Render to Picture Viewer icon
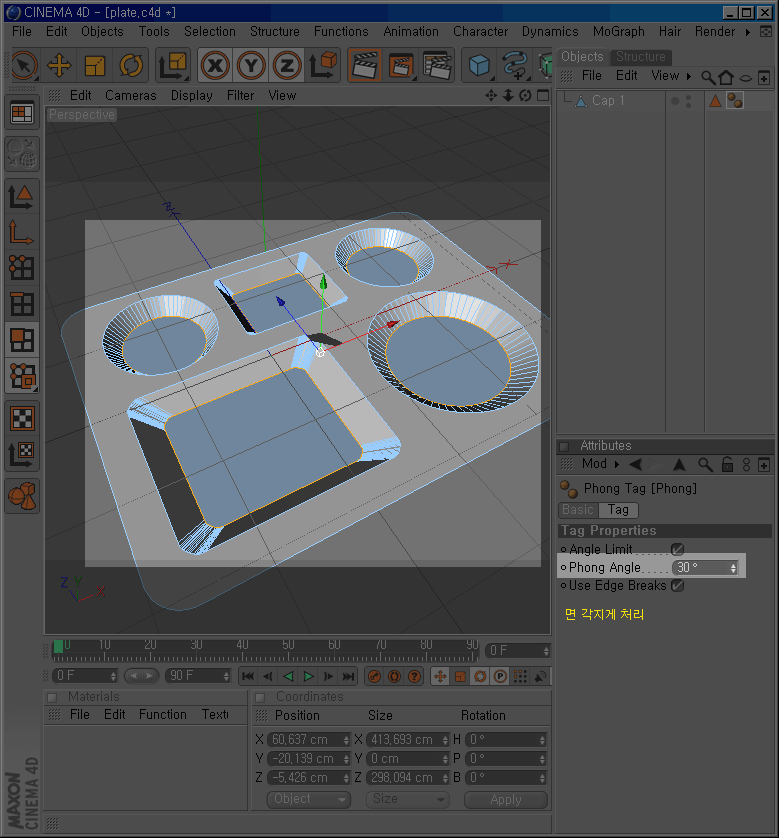The width and height of the screenshot is (779, 838). pyautogui.click(x=401, y=66)
